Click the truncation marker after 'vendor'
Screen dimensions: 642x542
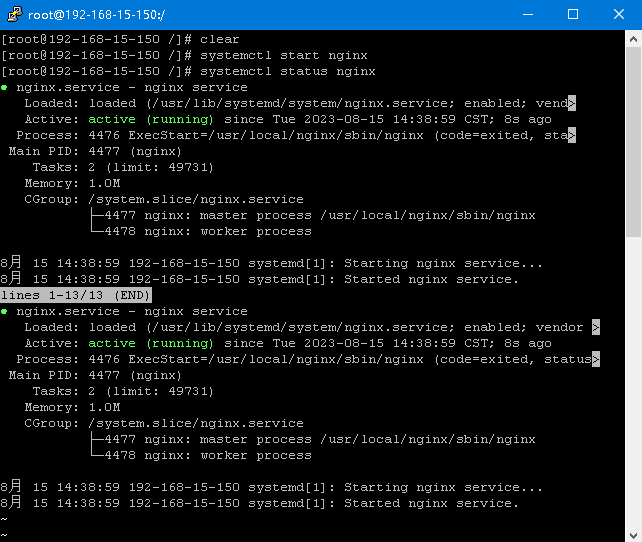(x=596, y=327)
